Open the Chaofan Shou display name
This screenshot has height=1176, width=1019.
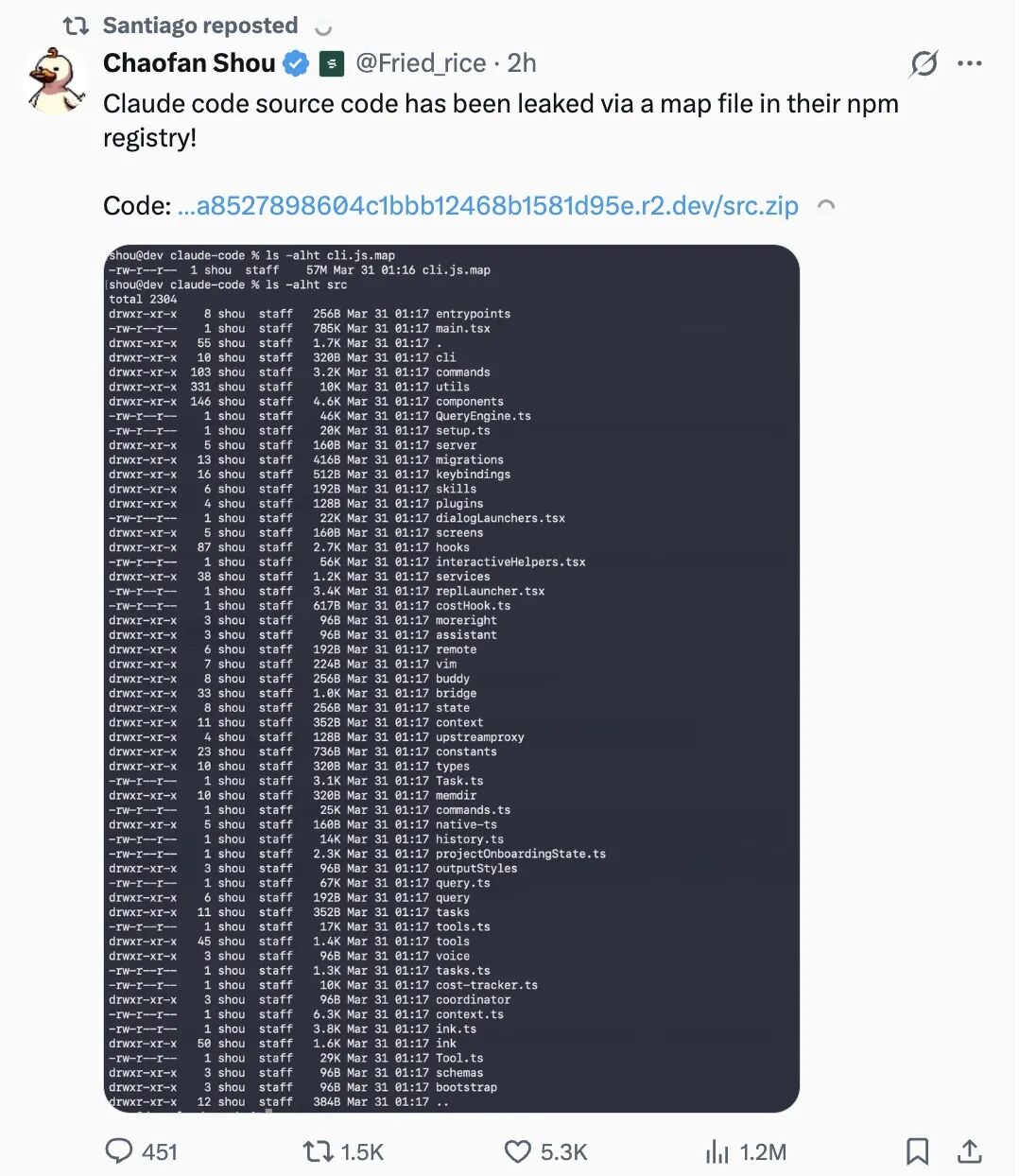[x=189, y=63]
